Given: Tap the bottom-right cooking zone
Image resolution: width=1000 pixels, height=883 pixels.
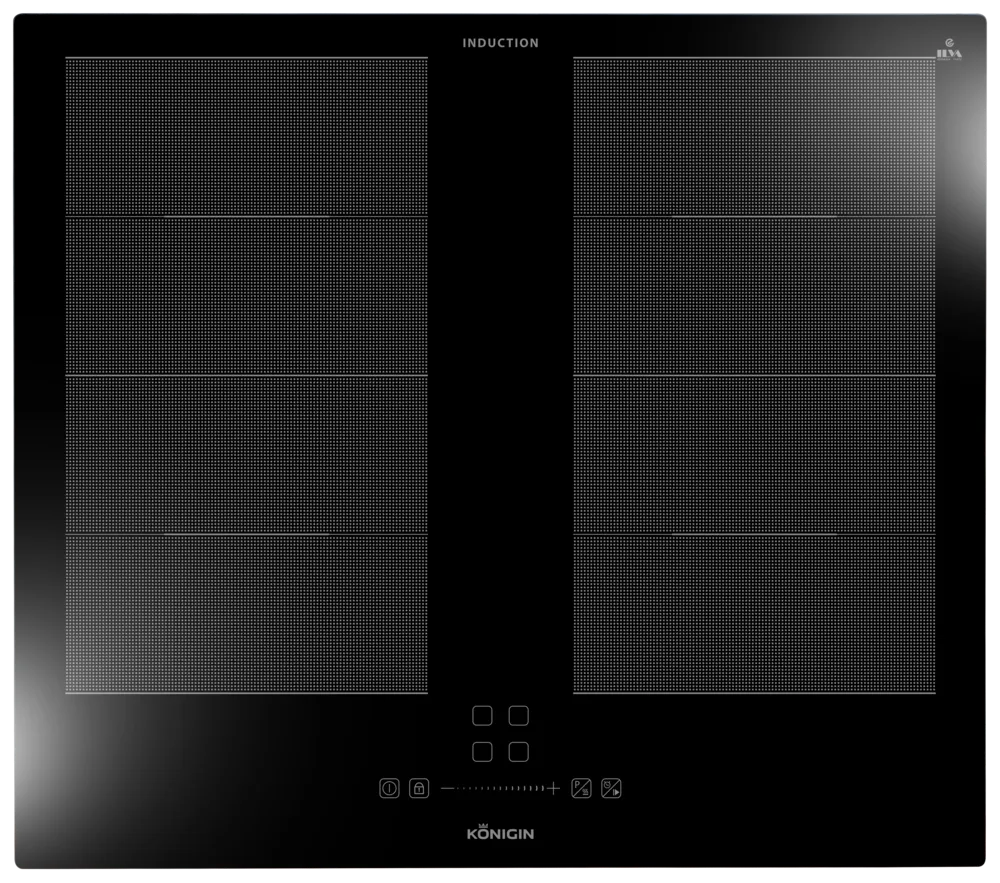Looking at the screenshot, I should pos(754,614).
